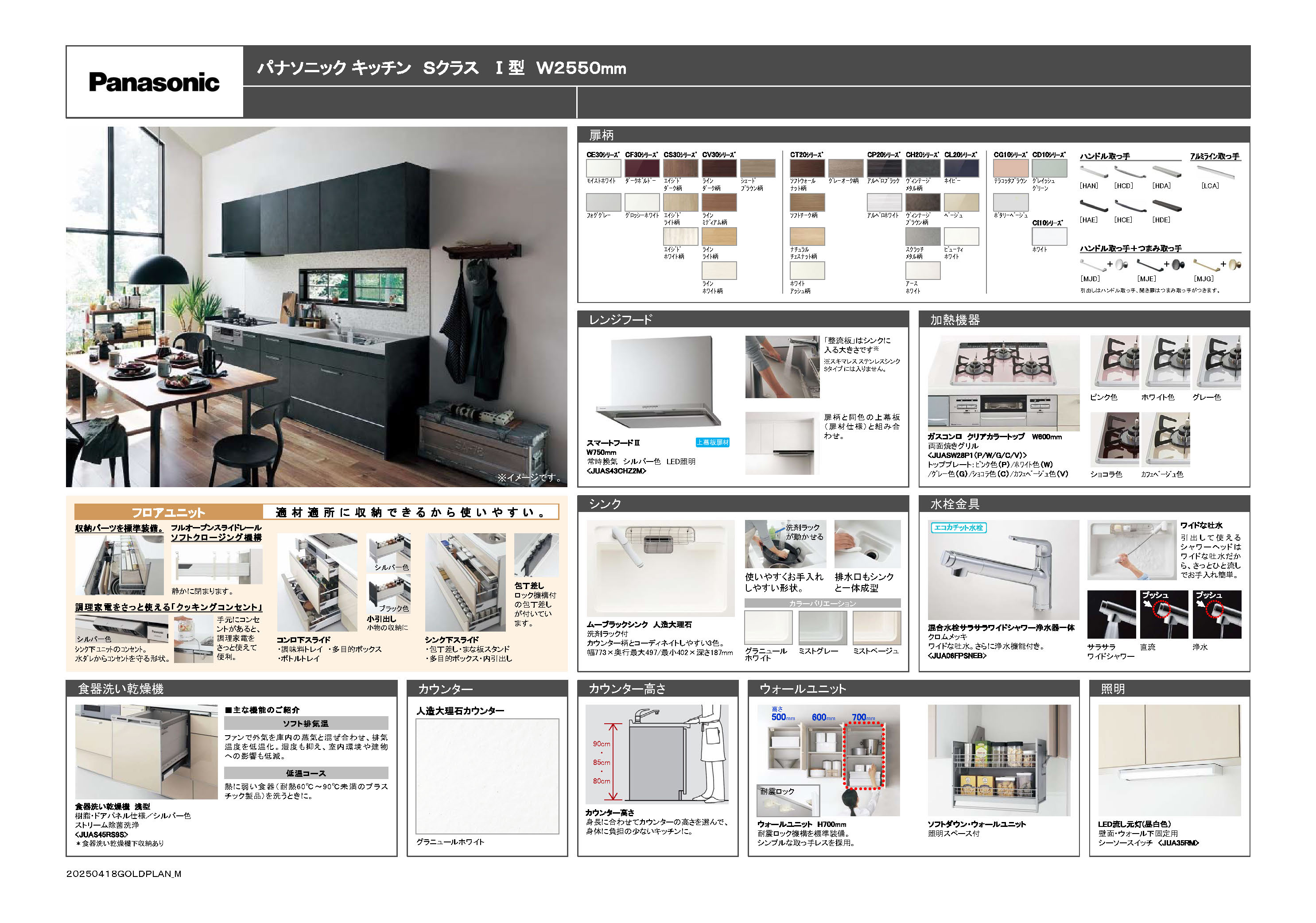Screen dimensions: 1316x923
Task: Choose the グラニュールホワイト sink color
Action: 769,628
